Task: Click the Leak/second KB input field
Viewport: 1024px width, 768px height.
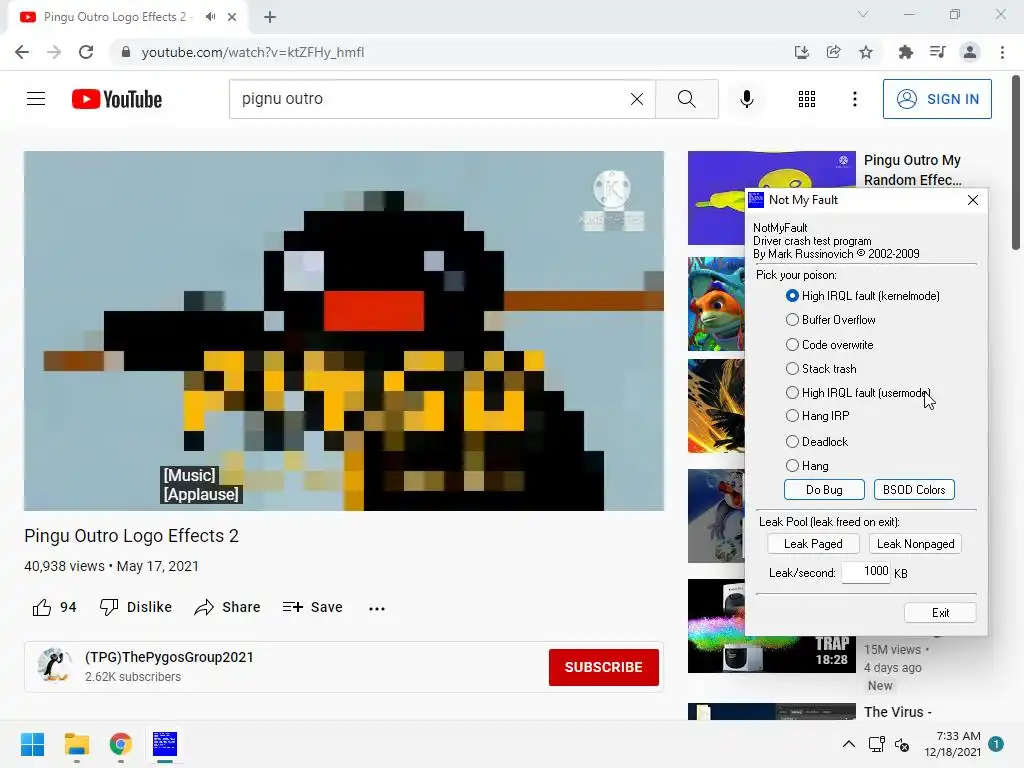Action: 866,572
